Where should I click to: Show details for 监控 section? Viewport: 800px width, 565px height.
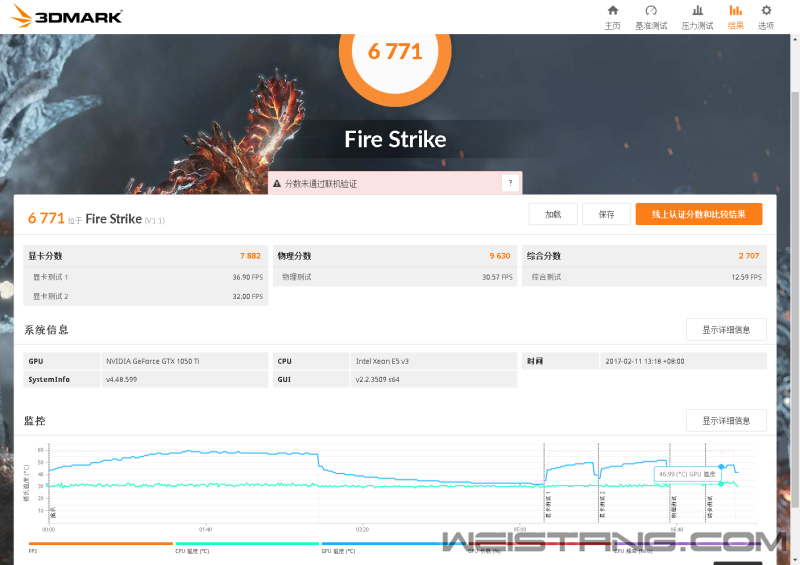pos(726,421)
